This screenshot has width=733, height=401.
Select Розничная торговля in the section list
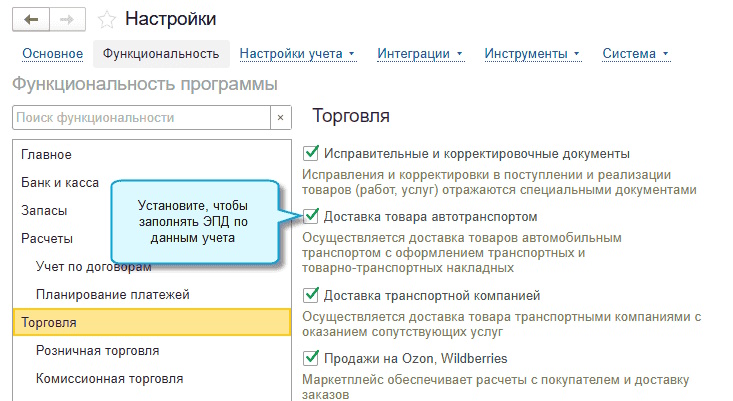coord(152,351)
